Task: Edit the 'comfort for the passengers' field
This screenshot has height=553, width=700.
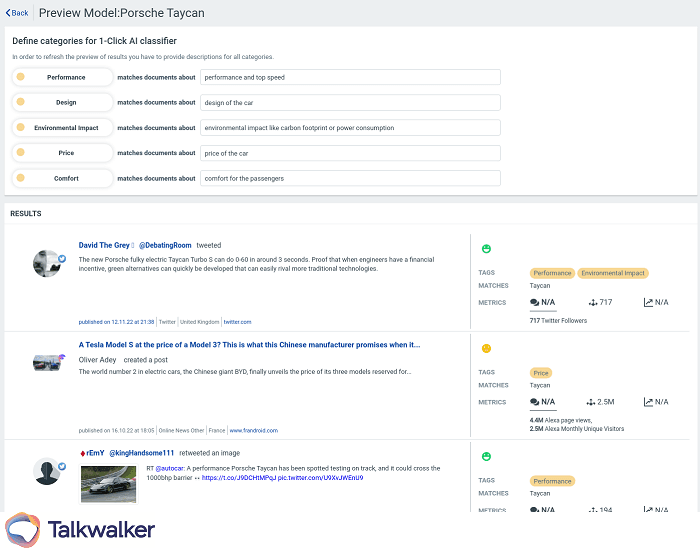Action: [350, 178]
